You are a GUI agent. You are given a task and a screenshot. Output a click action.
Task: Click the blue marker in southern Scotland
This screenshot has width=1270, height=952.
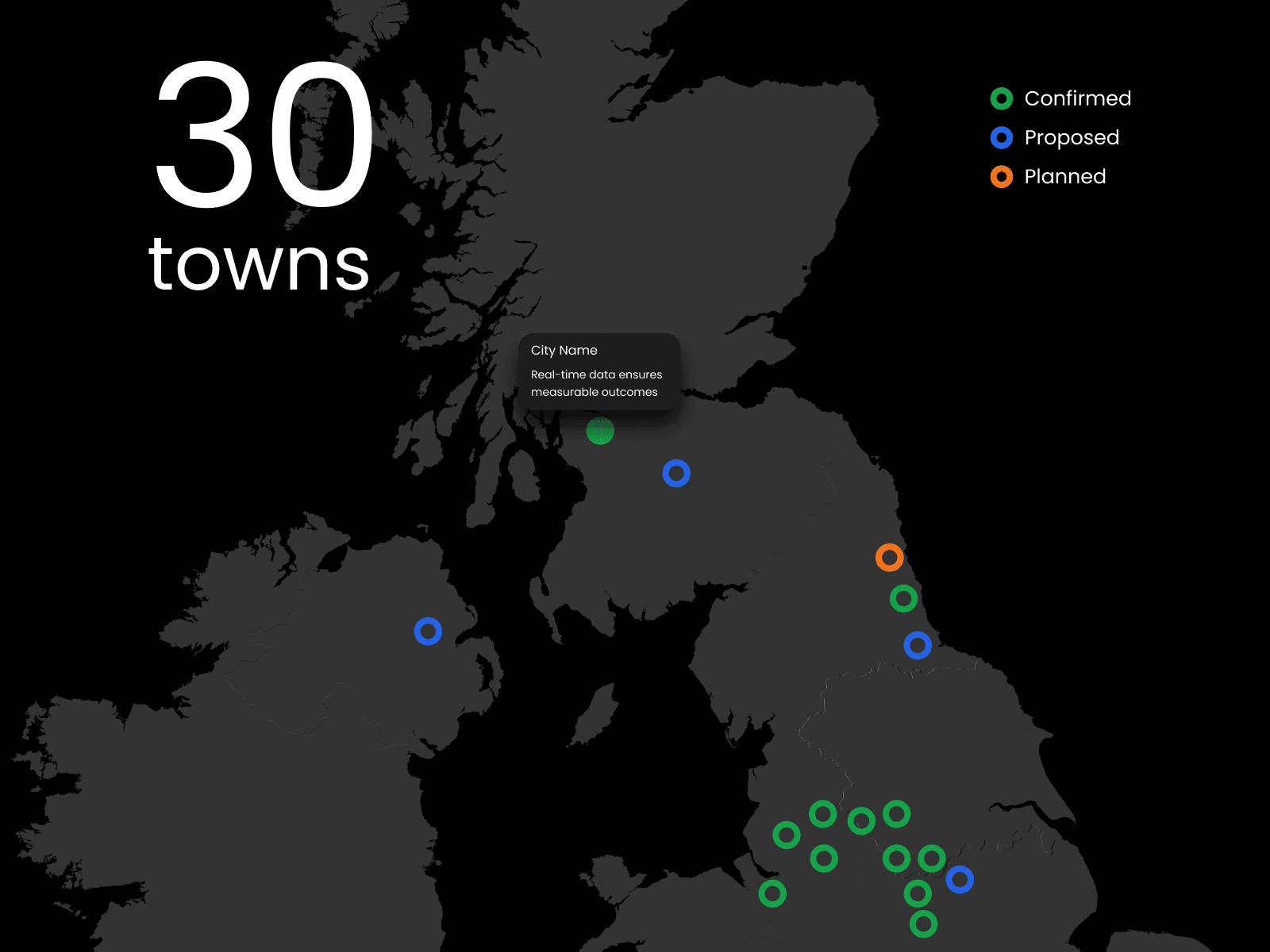click(676, 474)
